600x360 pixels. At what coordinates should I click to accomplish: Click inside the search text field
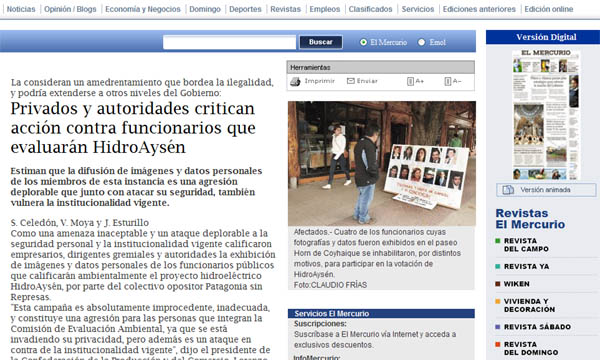click(229, 42)
